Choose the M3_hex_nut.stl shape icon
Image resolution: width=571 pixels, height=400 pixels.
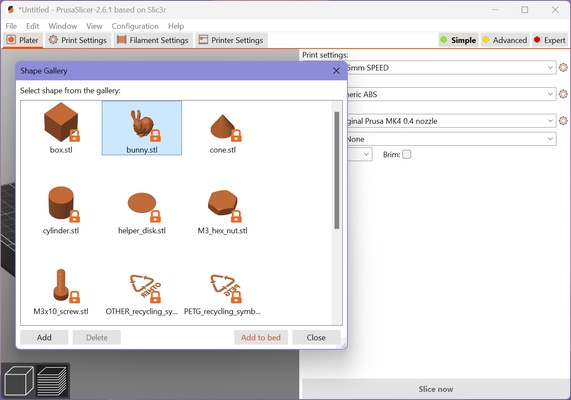(225, 205)
